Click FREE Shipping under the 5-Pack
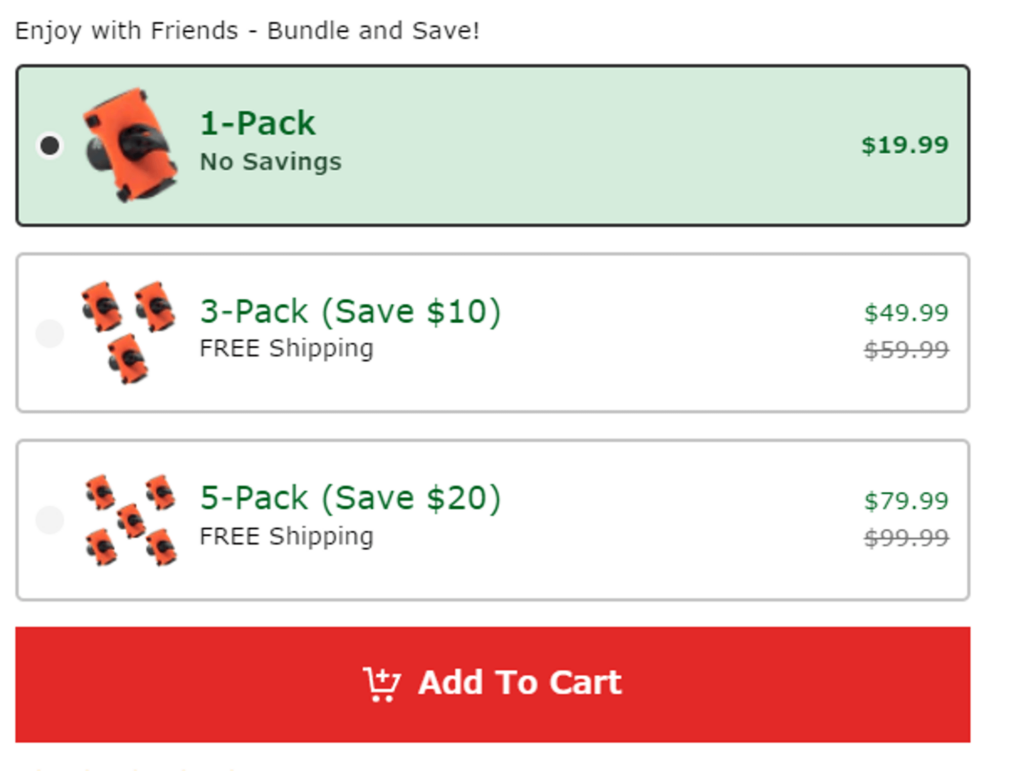 (x=286, y=536)
